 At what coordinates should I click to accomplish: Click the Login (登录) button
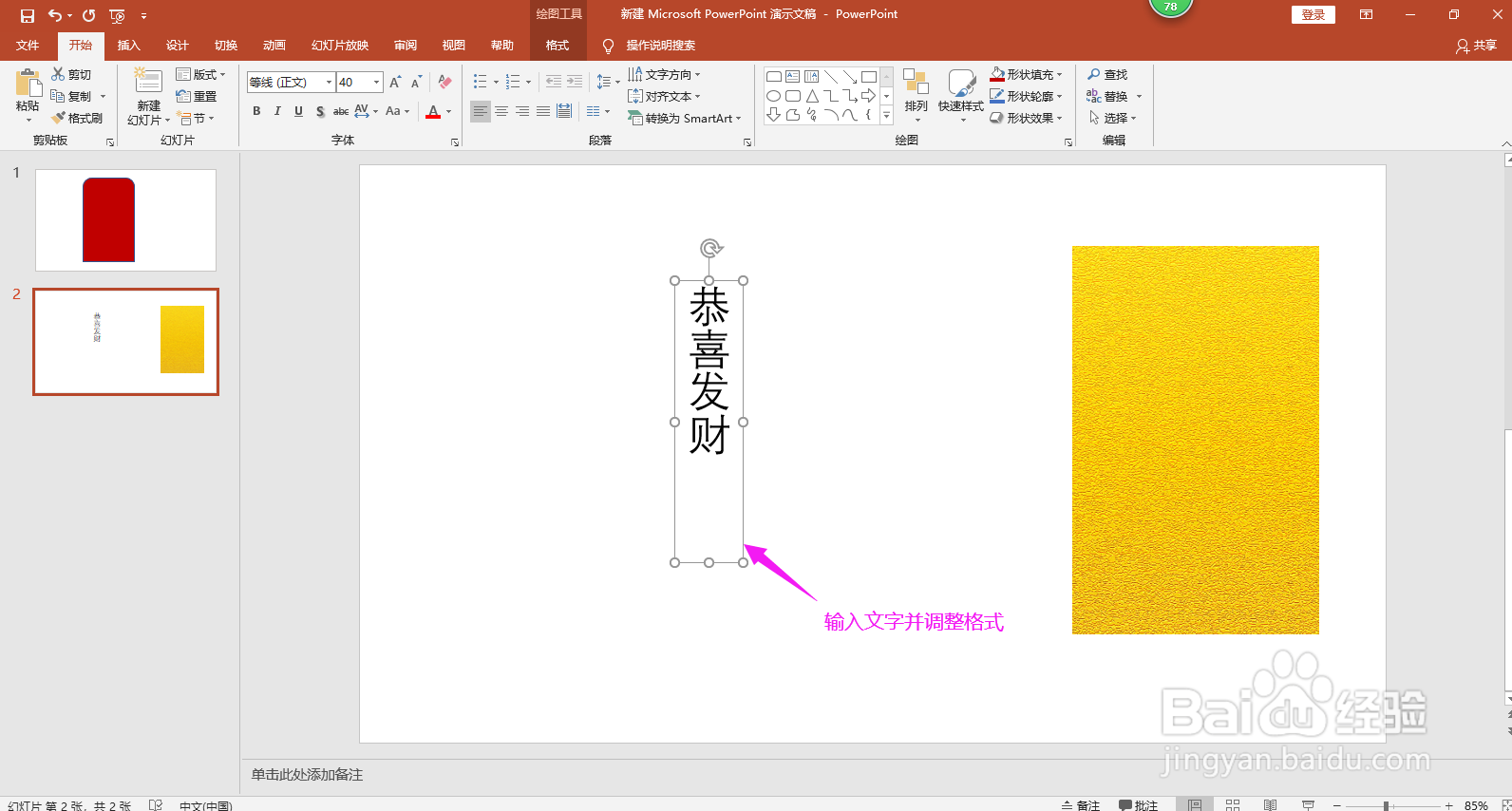[x=1314, y=14]
